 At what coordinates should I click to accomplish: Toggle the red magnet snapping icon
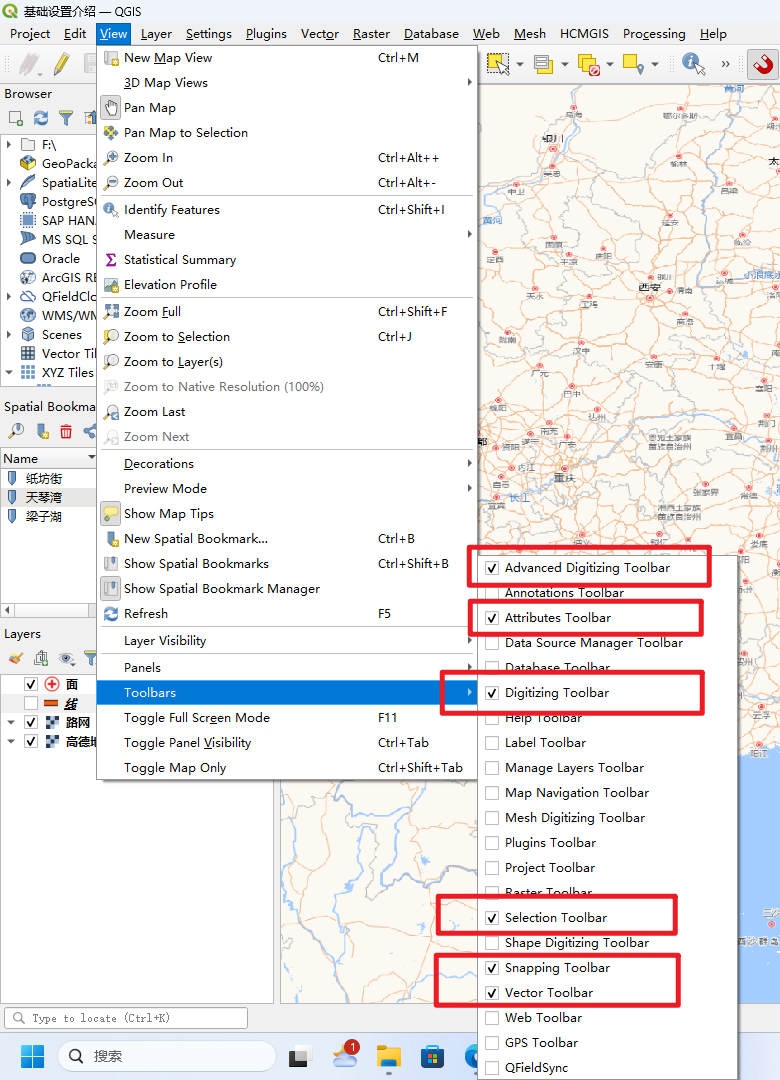pos(763,64)
